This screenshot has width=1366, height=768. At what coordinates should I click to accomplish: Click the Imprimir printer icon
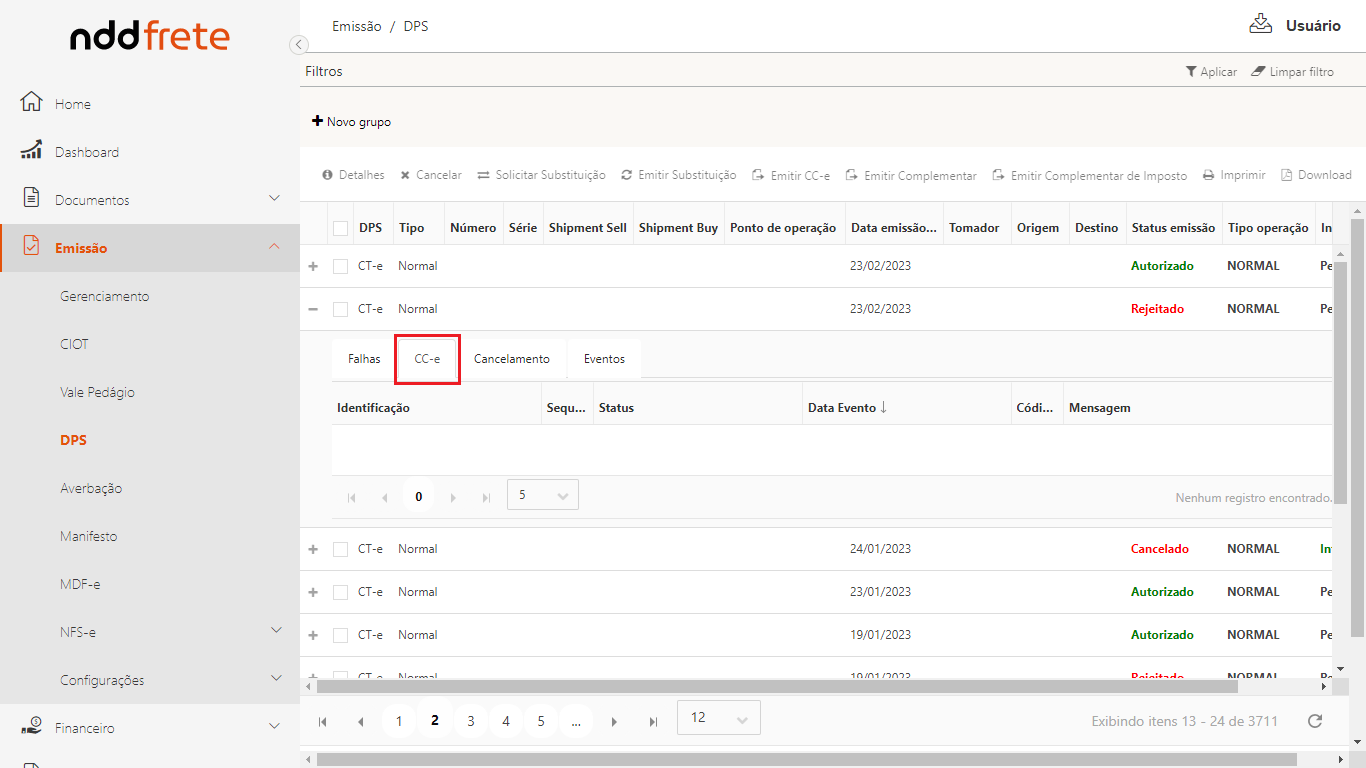tap(1209, 175)
